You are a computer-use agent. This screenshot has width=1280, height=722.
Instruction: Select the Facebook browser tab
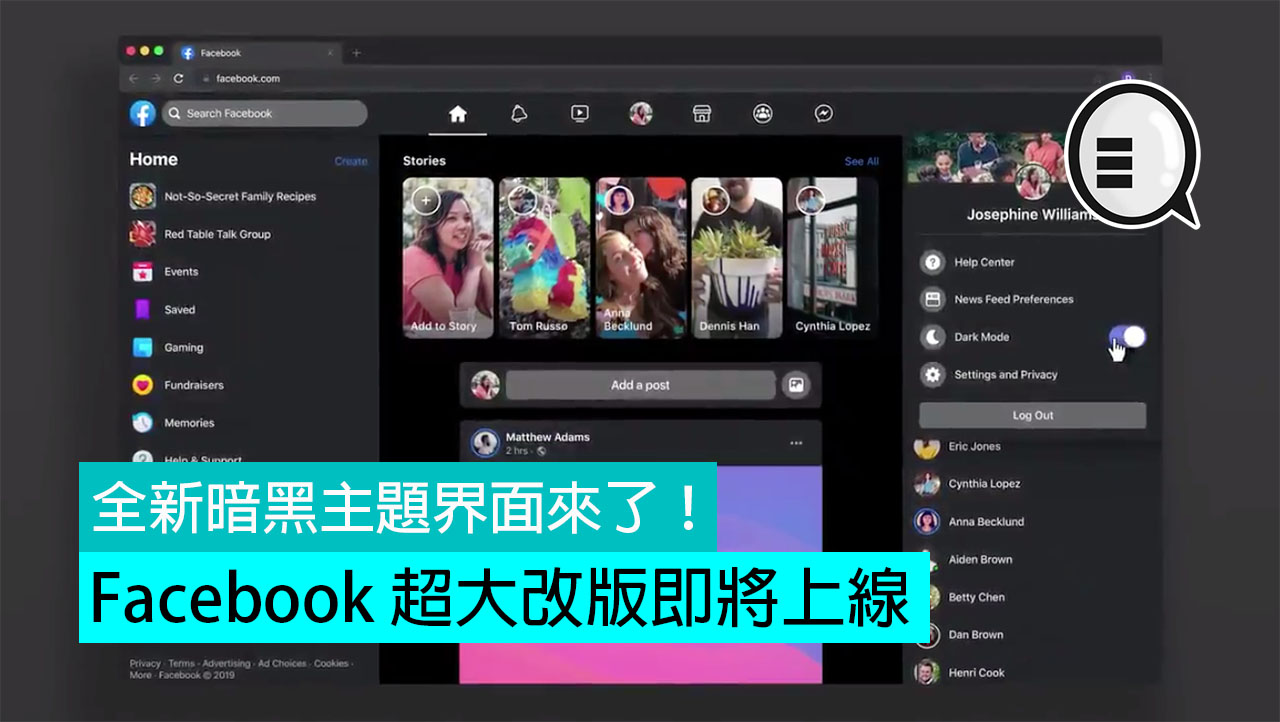click(258, 53)
